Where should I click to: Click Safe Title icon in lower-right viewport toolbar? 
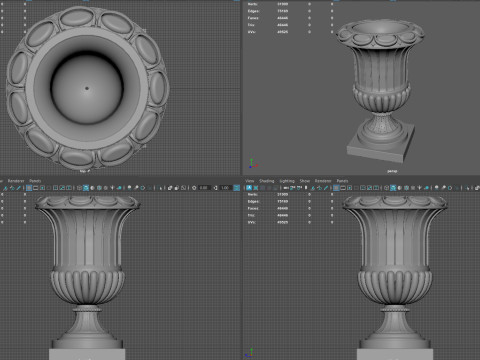click(376, 188)
